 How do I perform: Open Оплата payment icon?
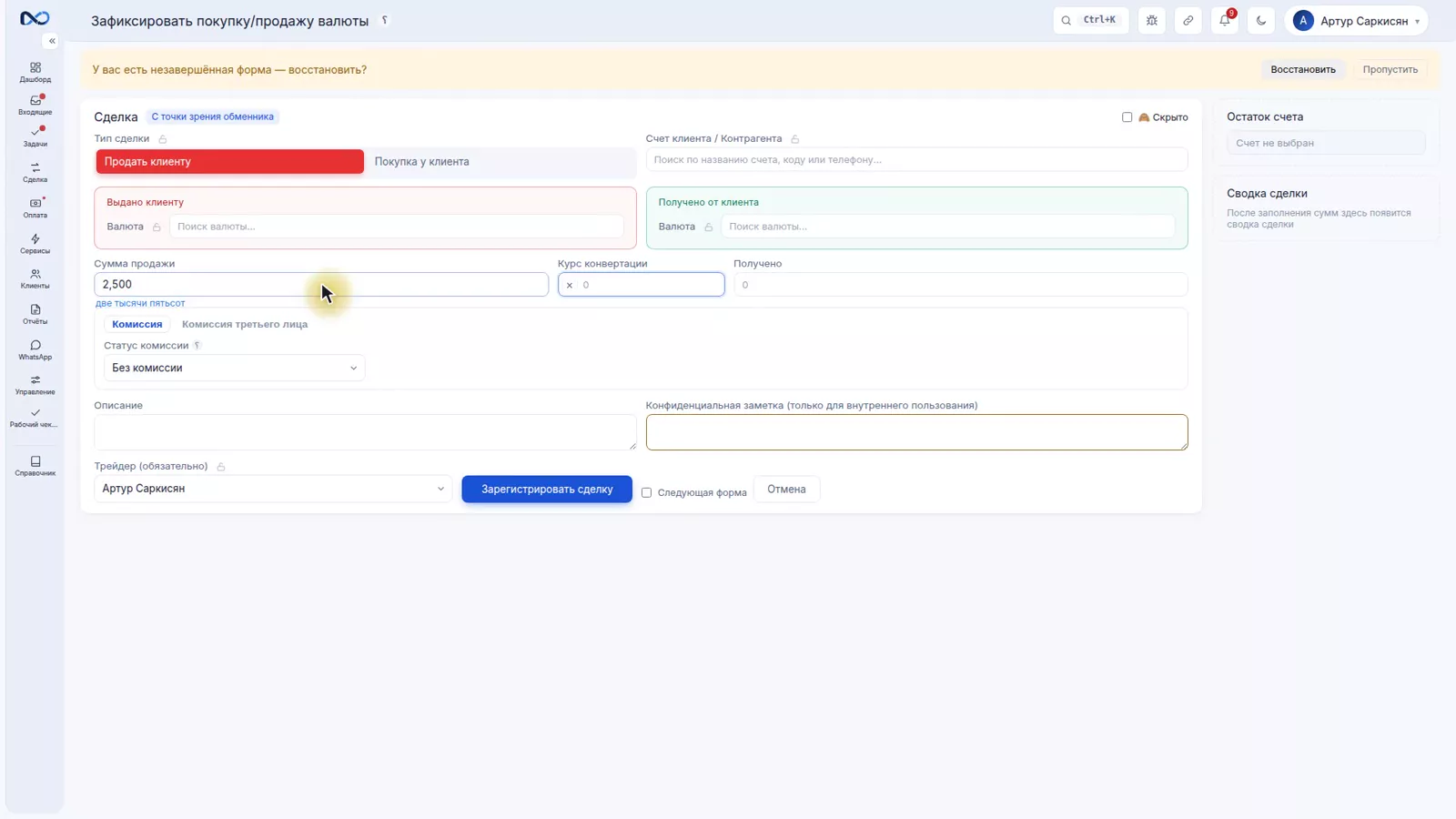[35, 208]
